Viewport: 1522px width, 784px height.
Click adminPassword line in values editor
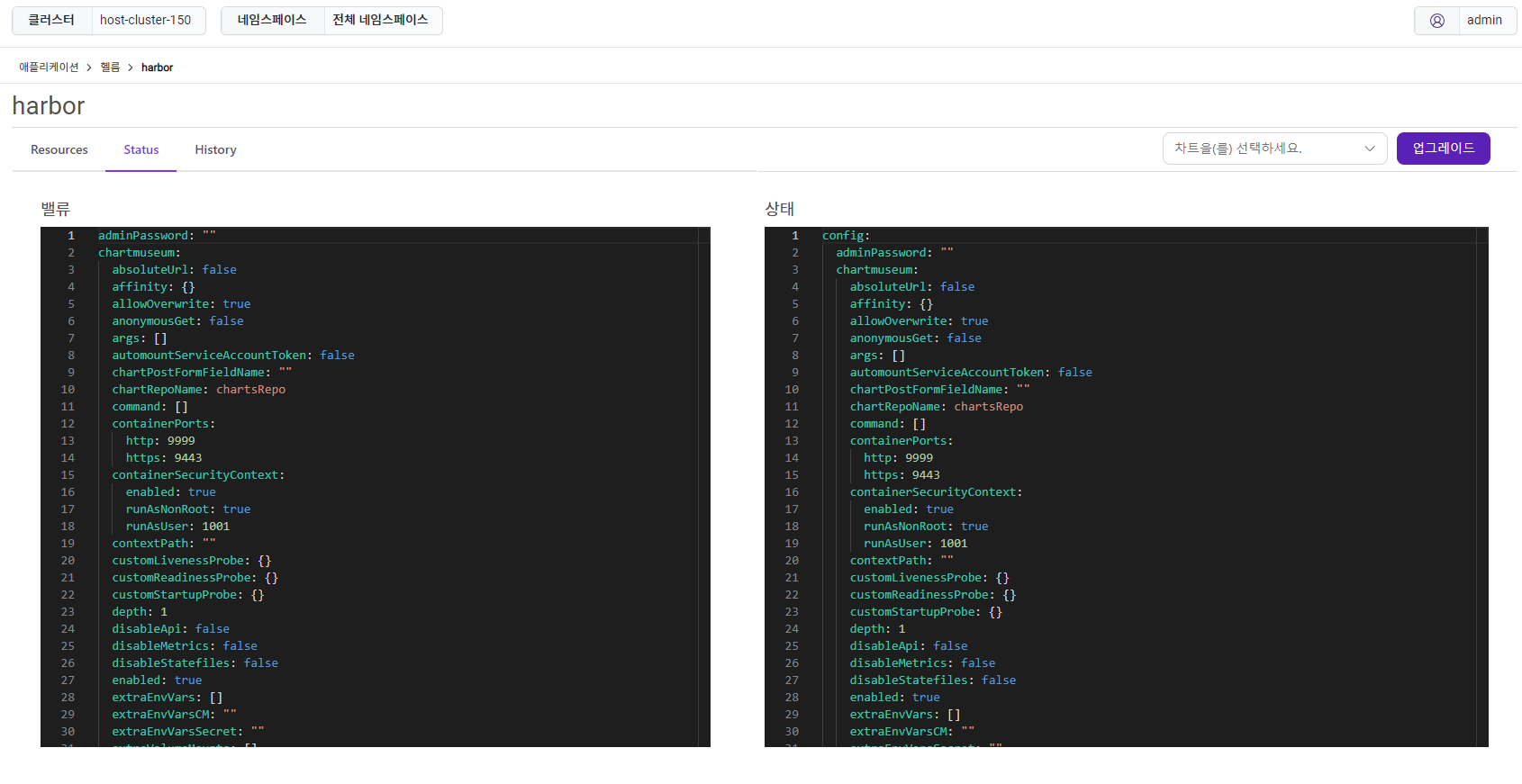157,235
